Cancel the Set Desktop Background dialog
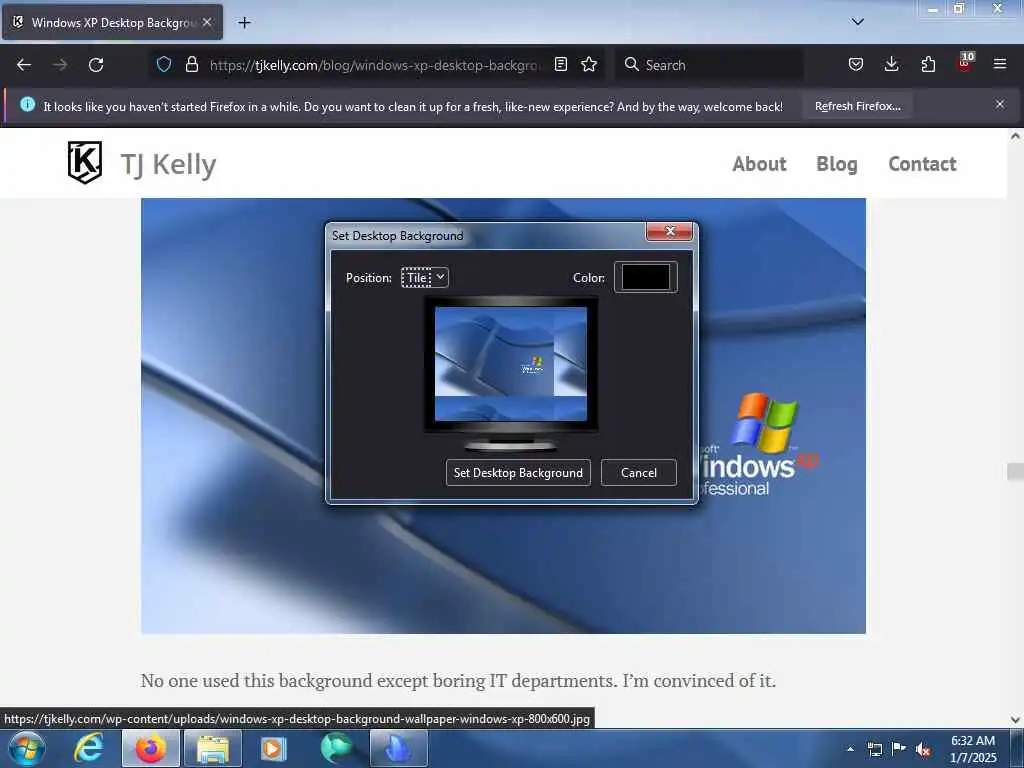This screenshot has width=1024, height=768. [x=639, y=473]
